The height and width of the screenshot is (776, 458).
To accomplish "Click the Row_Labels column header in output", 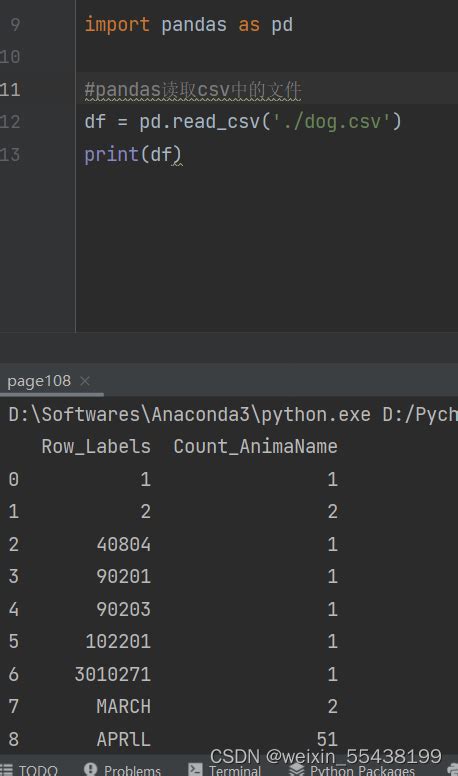I will click(96, 446).
